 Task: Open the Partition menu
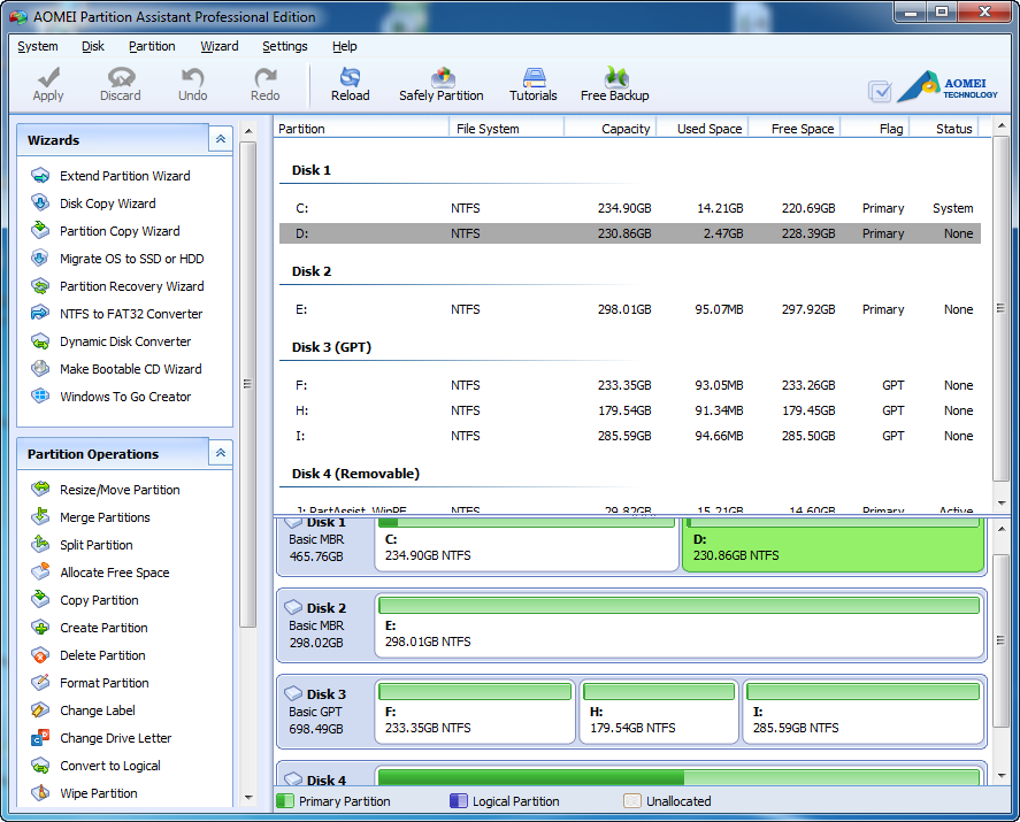point(152,46)
